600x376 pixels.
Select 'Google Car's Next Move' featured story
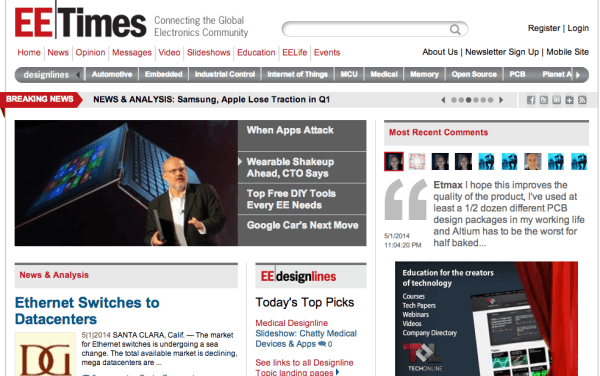(302, 230)
